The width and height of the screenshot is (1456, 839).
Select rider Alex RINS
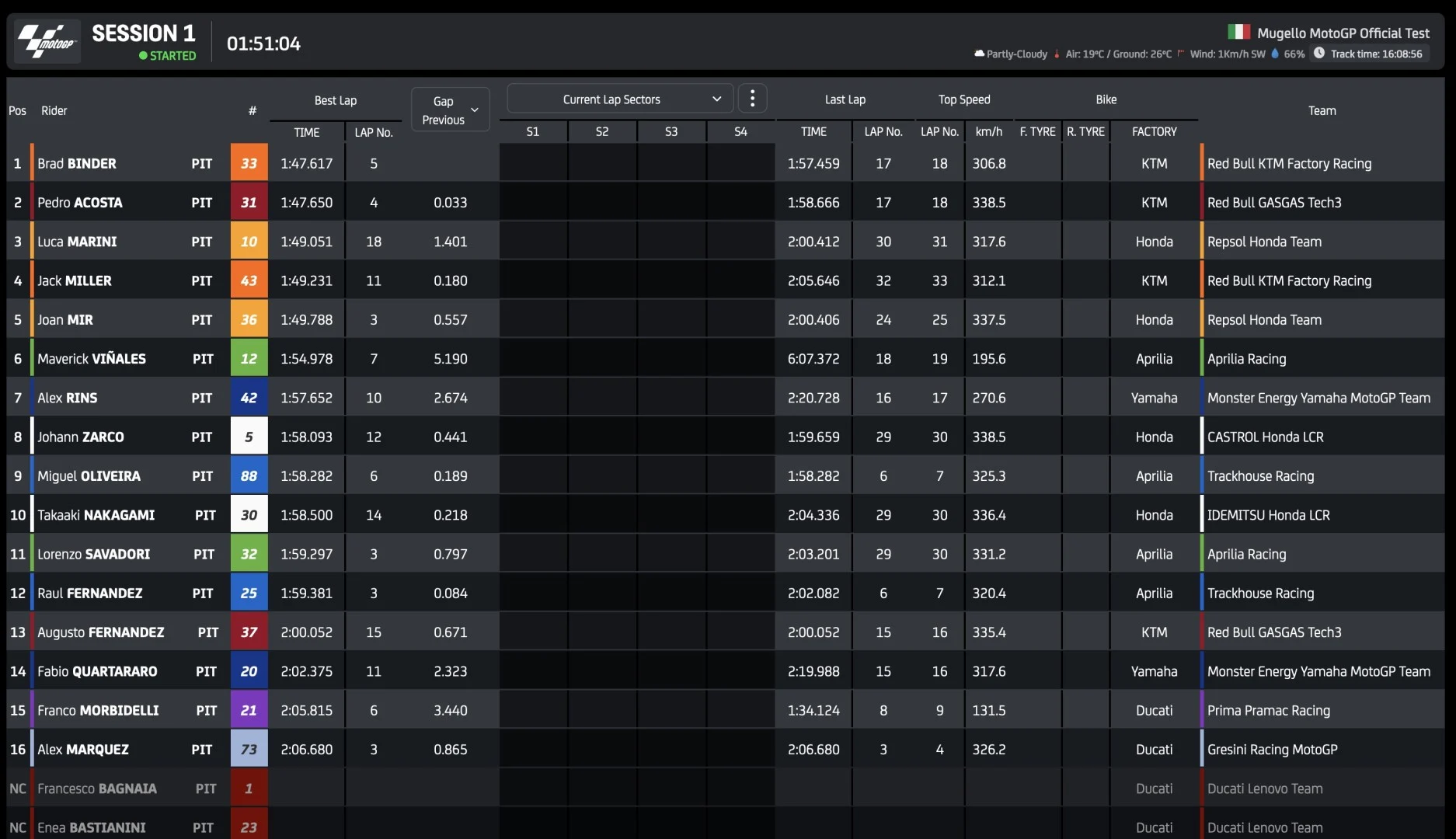click(68, 398)
